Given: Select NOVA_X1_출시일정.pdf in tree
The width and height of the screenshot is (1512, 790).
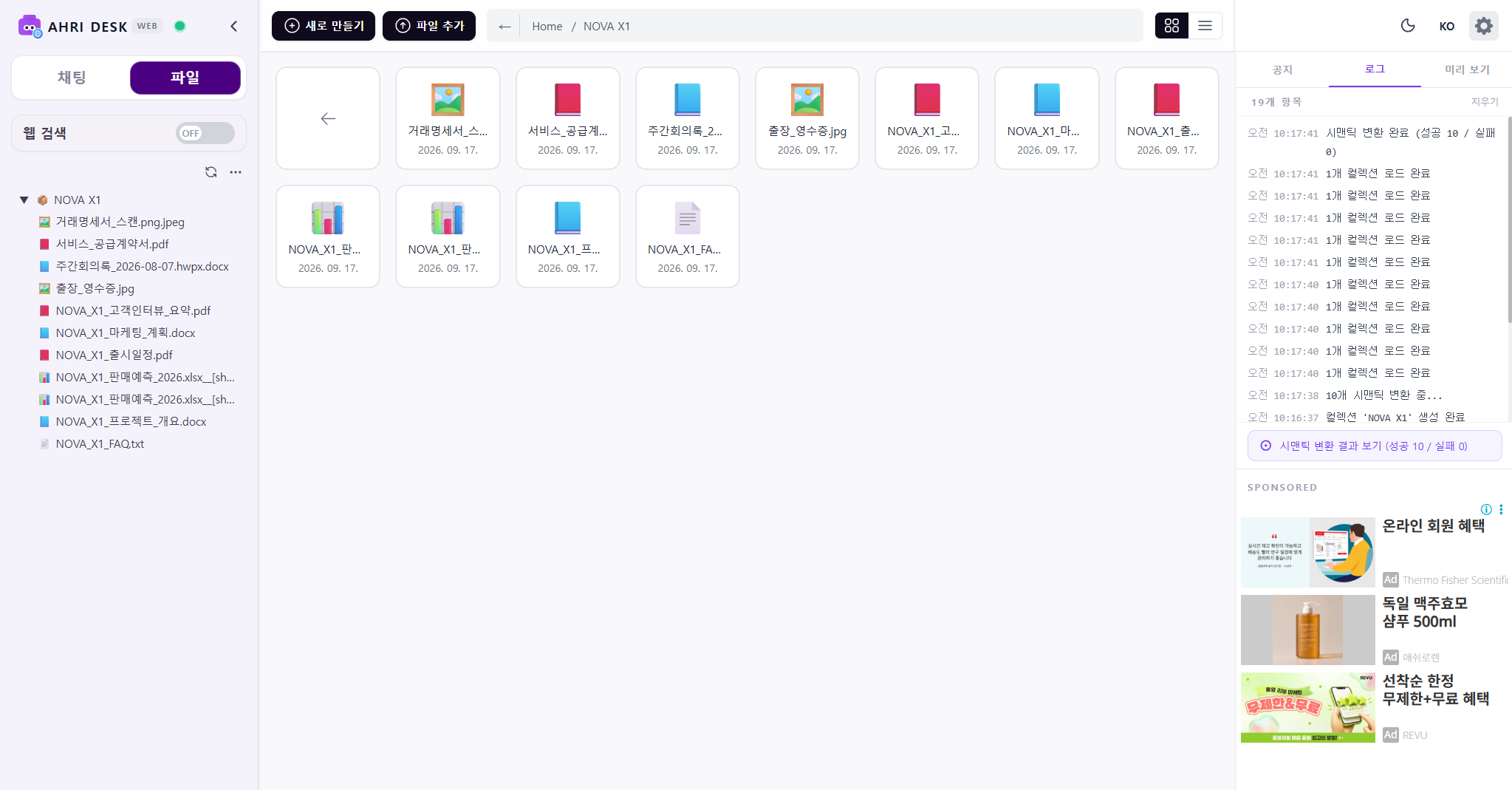Looking at the screenshot, I should point(114,355).
